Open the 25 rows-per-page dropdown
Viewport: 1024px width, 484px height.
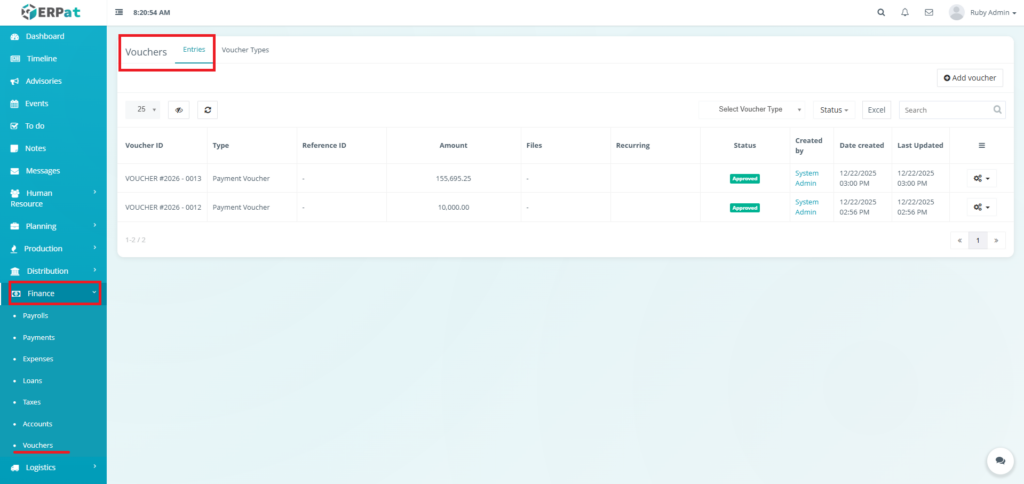[x=143, y=110]
